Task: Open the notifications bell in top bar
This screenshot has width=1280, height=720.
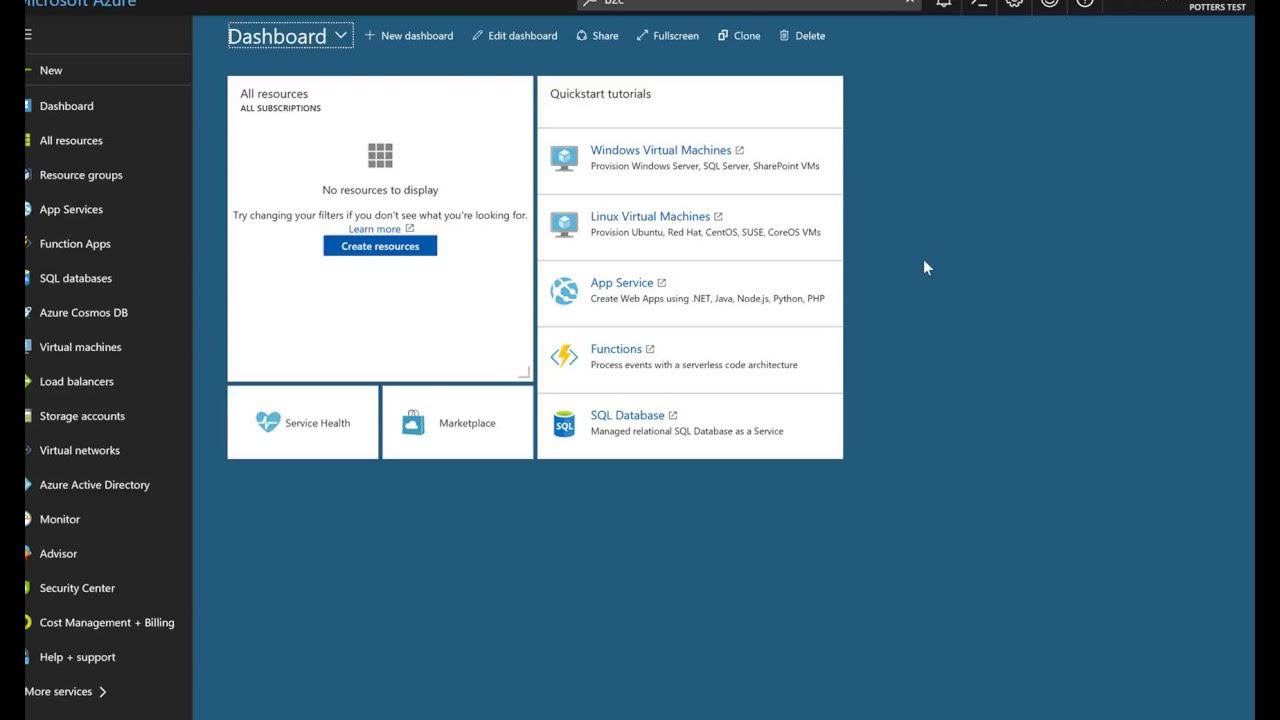Action: pos(944,3)
